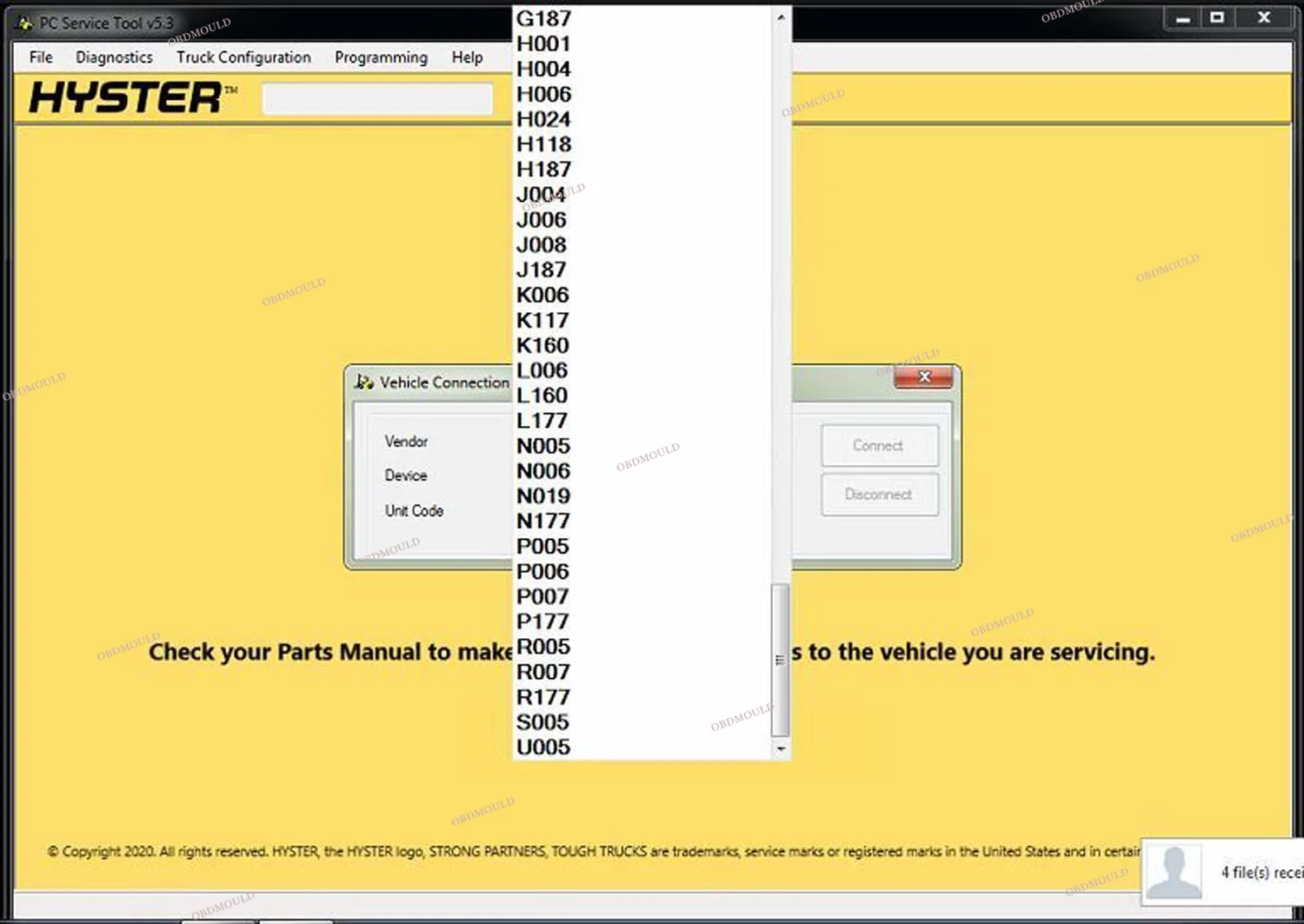Click the search field beside the Hyster logo
The width and height of the screenshot is (1304, 924).
(377, 98)
